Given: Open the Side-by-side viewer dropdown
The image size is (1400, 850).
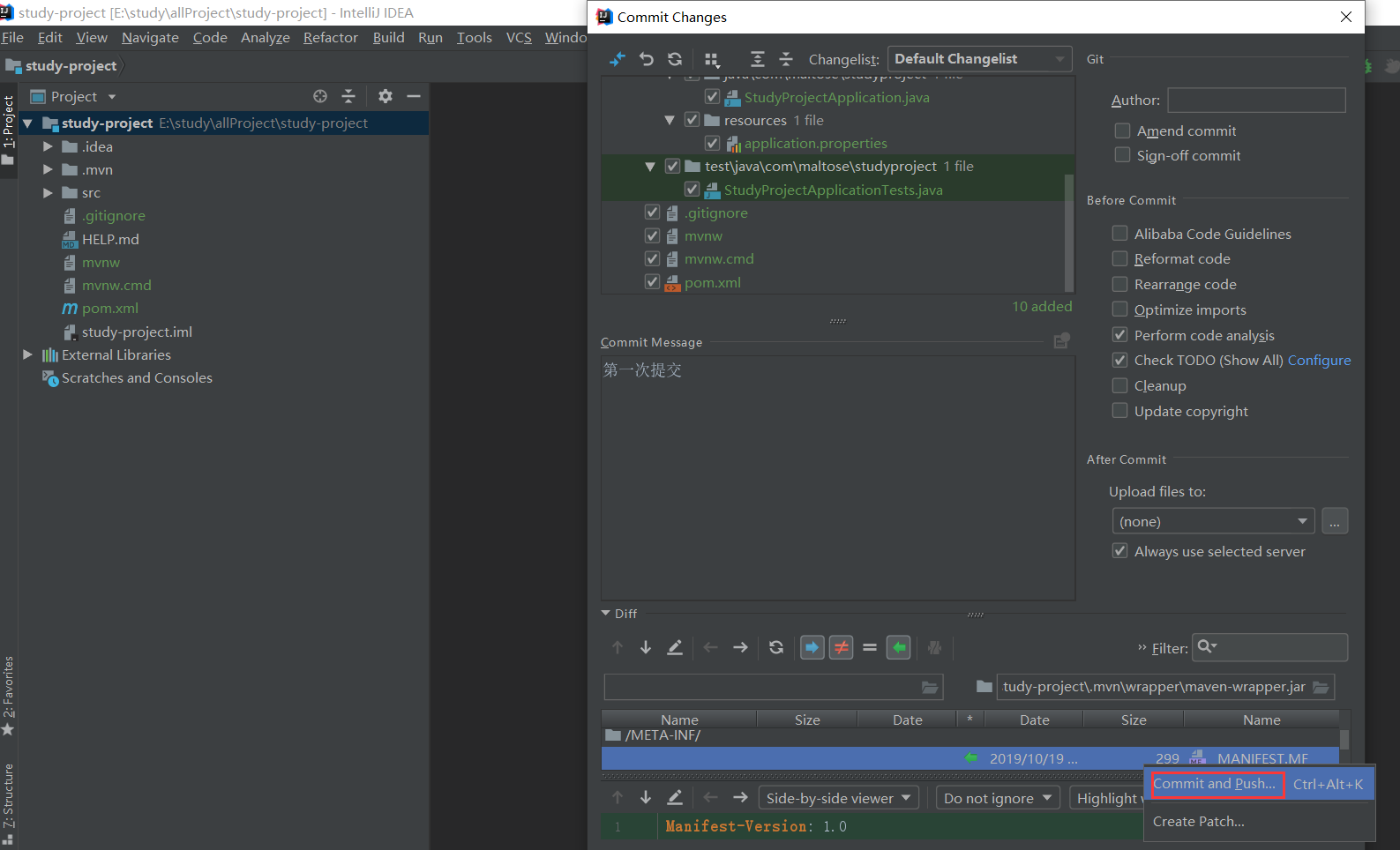Looking at the screenshot, I should [838, 798].
